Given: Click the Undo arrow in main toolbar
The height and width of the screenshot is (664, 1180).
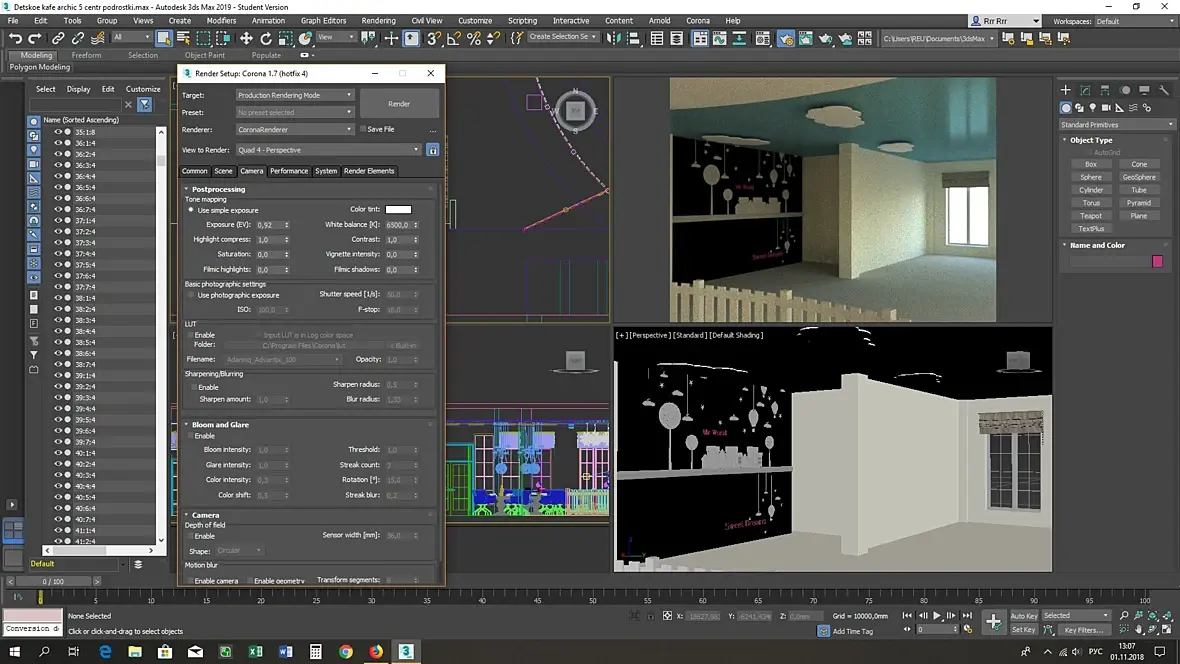Looking at the screenshot, I should 15,38.
